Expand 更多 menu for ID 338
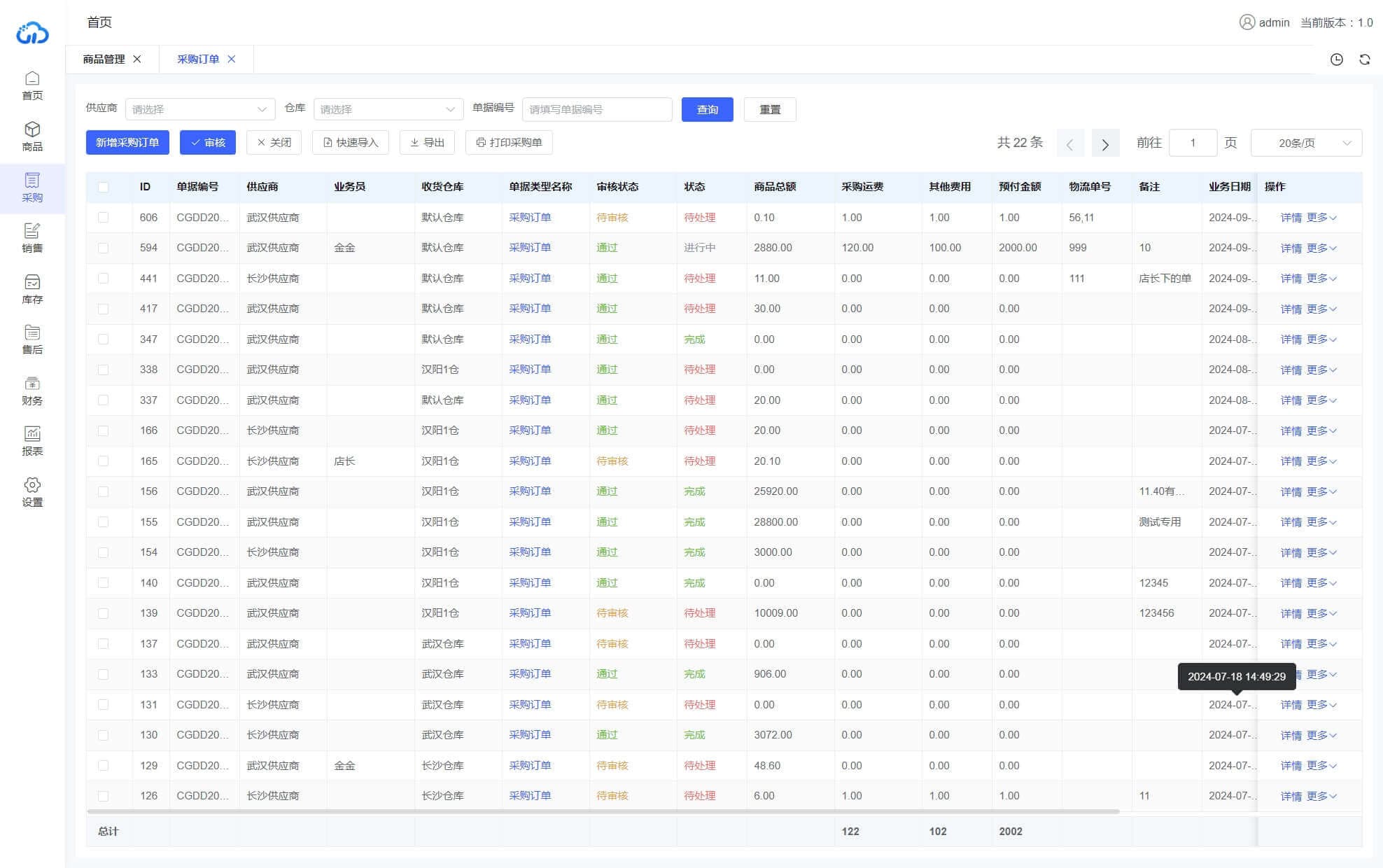Viewport: 1383px width, 868px height. tap(1321, 370)
